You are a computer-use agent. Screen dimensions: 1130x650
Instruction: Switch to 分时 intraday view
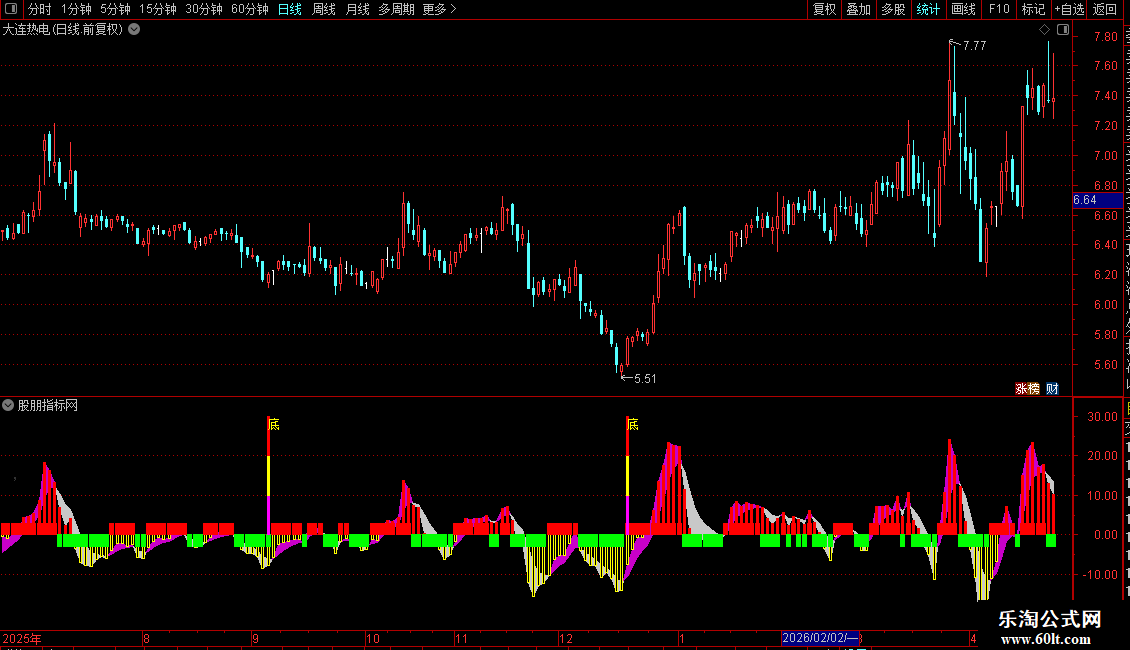tap(40, 9)
